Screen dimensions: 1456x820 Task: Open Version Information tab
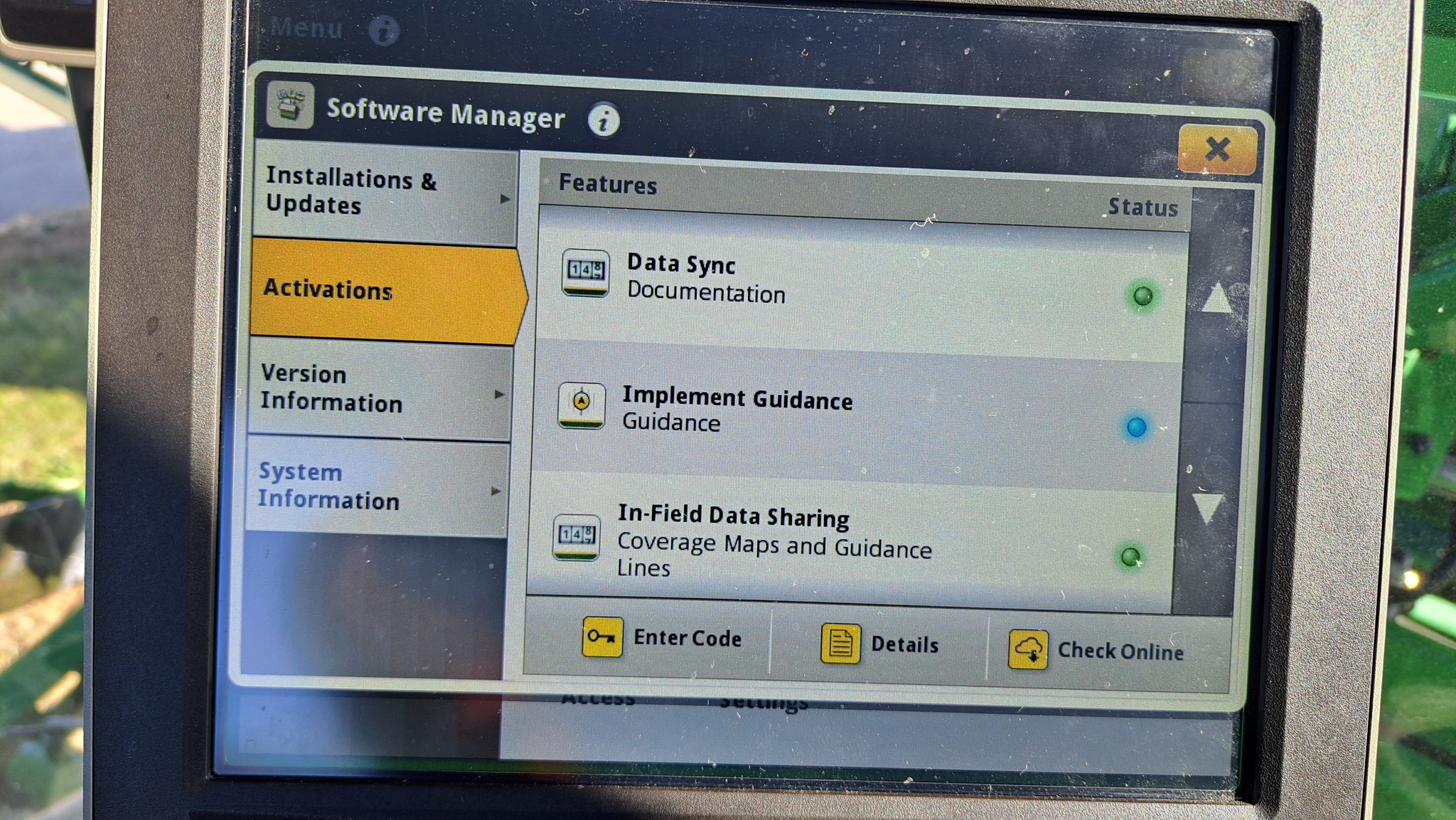click(381, 388)
